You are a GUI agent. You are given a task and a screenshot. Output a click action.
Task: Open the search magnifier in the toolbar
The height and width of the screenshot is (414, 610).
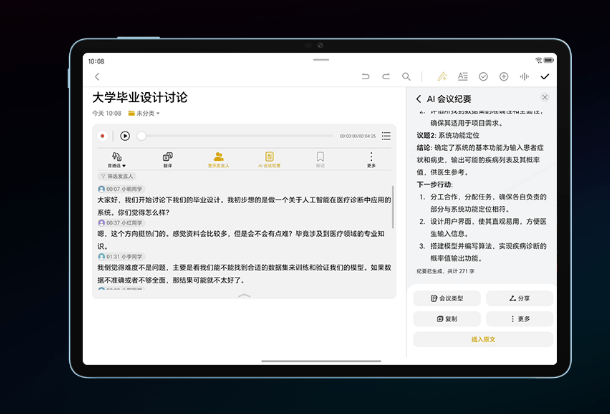[x=406, y=77]
